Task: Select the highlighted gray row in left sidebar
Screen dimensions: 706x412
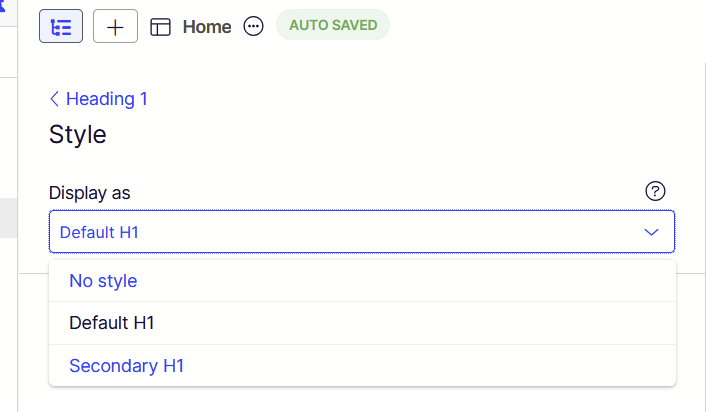Action: tap(8, 218)
